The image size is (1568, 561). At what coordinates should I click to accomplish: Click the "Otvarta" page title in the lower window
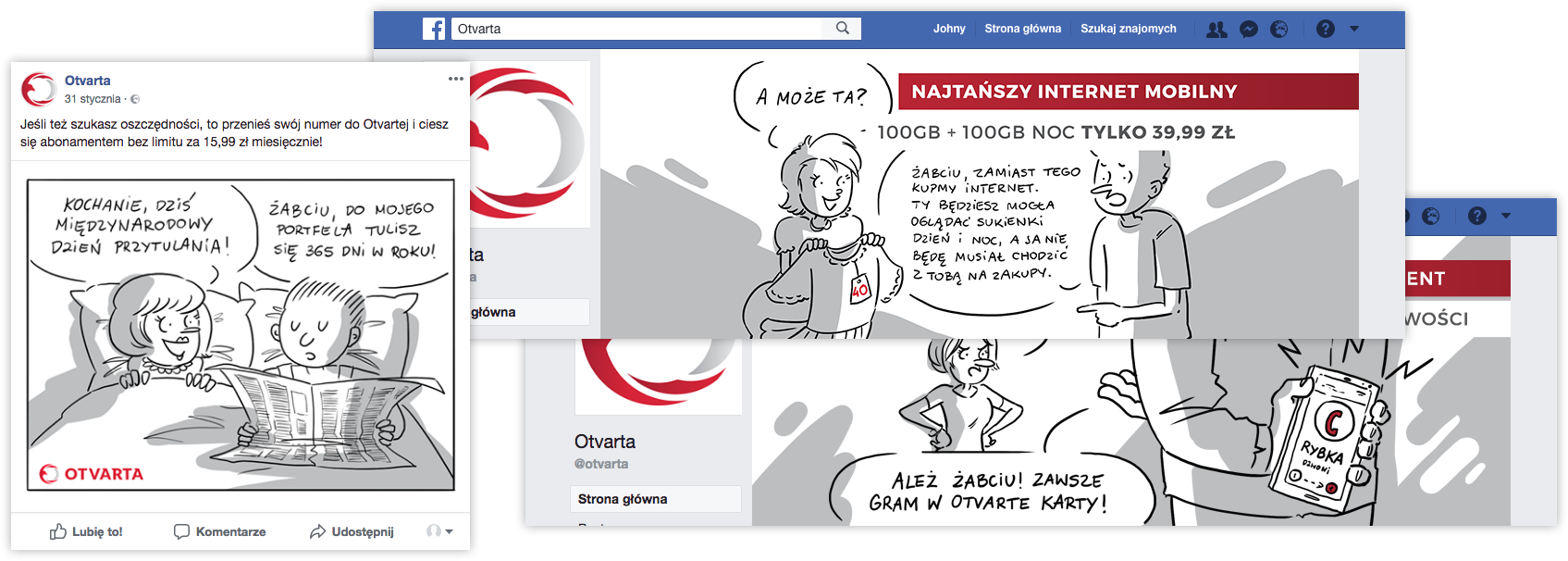click(x=605, y=442)
